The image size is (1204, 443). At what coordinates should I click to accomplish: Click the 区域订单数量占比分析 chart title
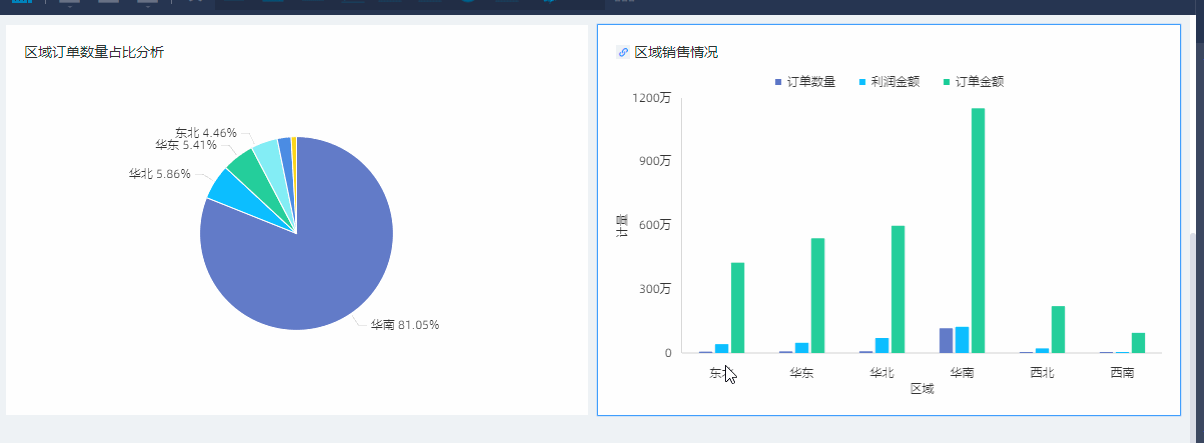coord(94,52)
